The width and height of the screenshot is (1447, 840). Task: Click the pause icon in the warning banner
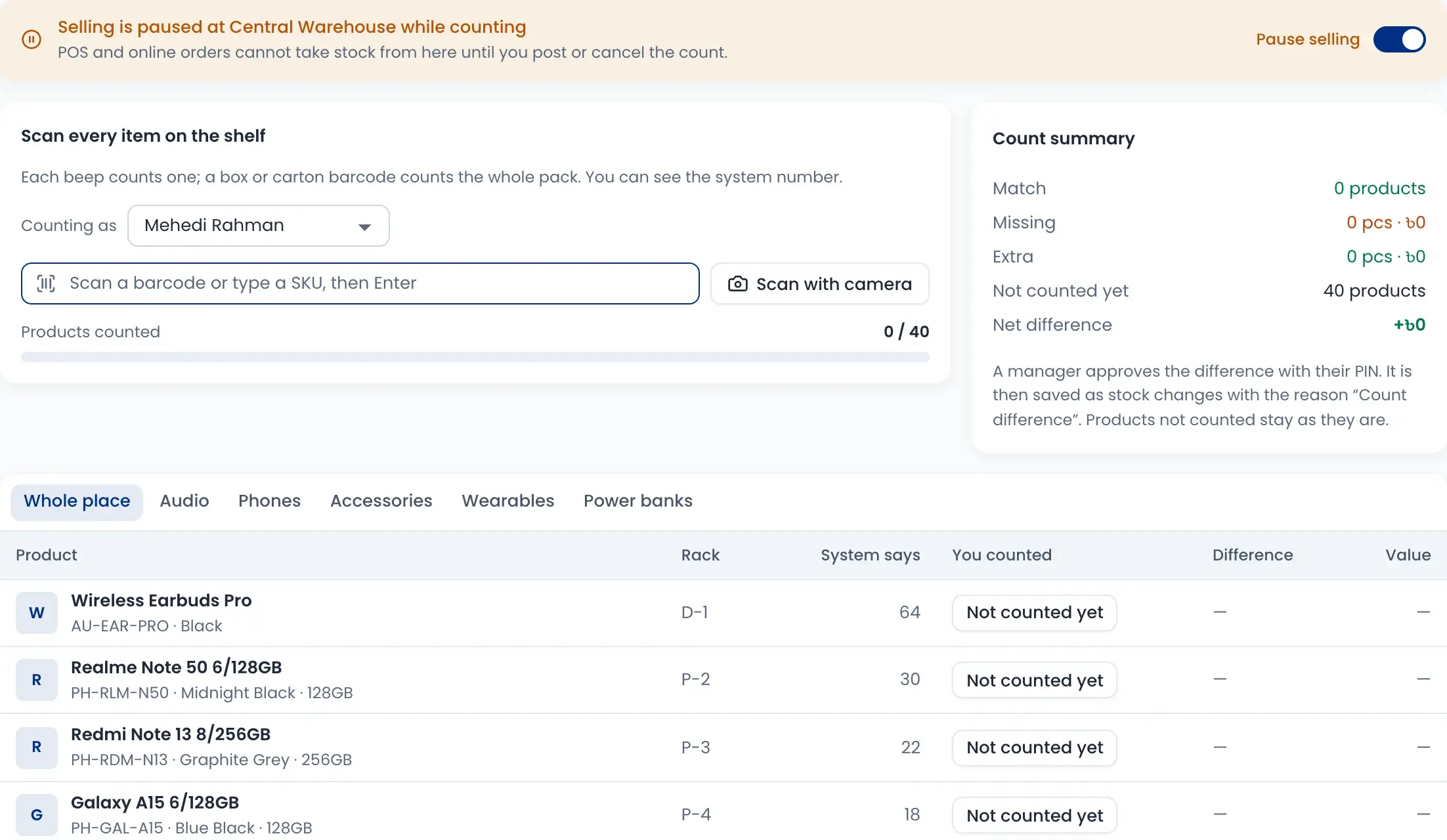(32, 39)
